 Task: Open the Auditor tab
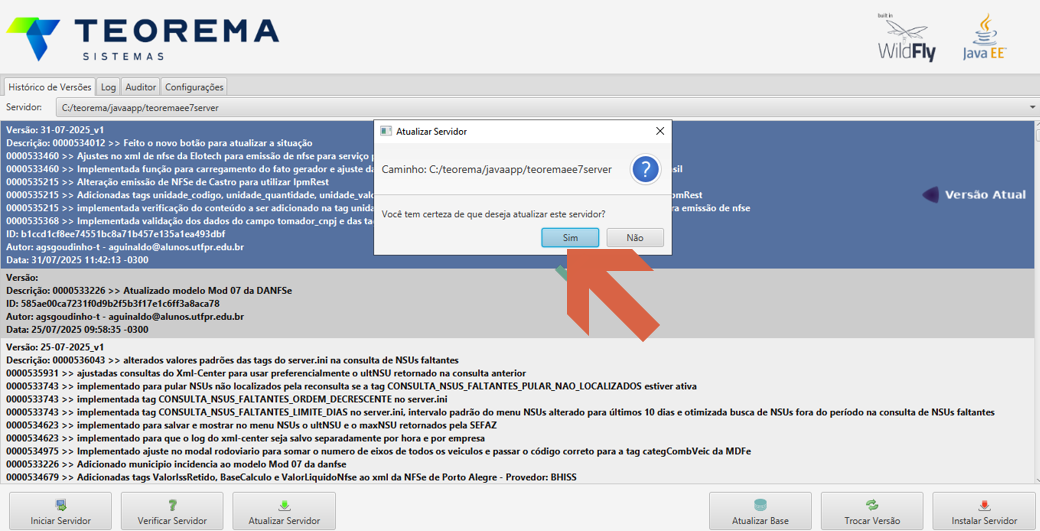click(141, 87)
